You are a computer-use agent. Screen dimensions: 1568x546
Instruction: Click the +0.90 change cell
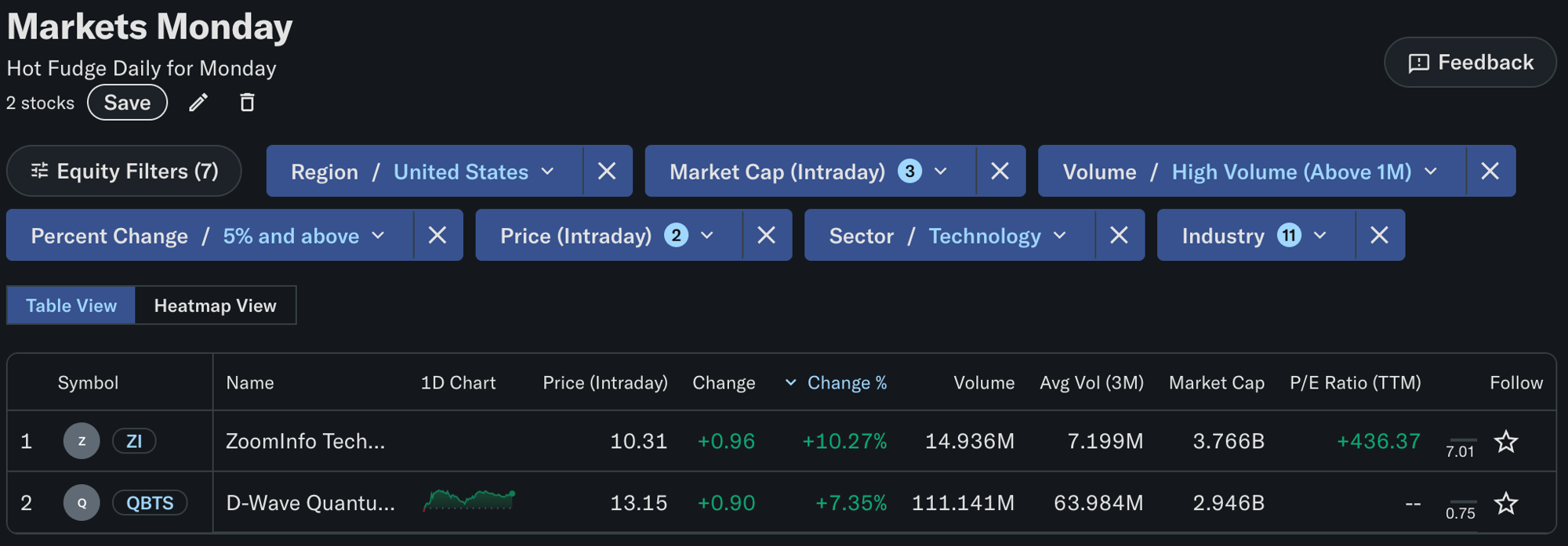click(x=726, y=503)
